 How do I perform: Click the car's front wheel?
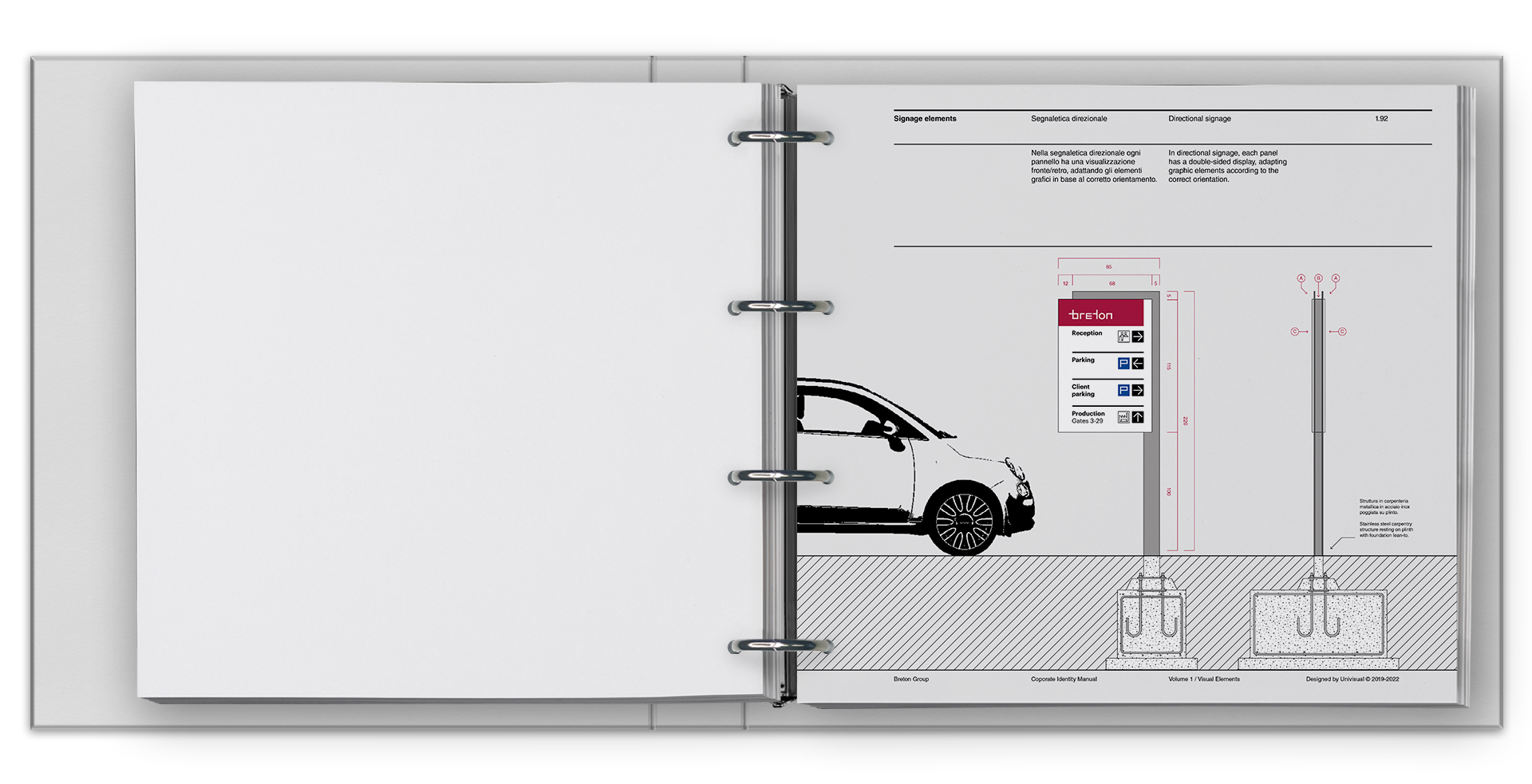click(x=963, y=522)
